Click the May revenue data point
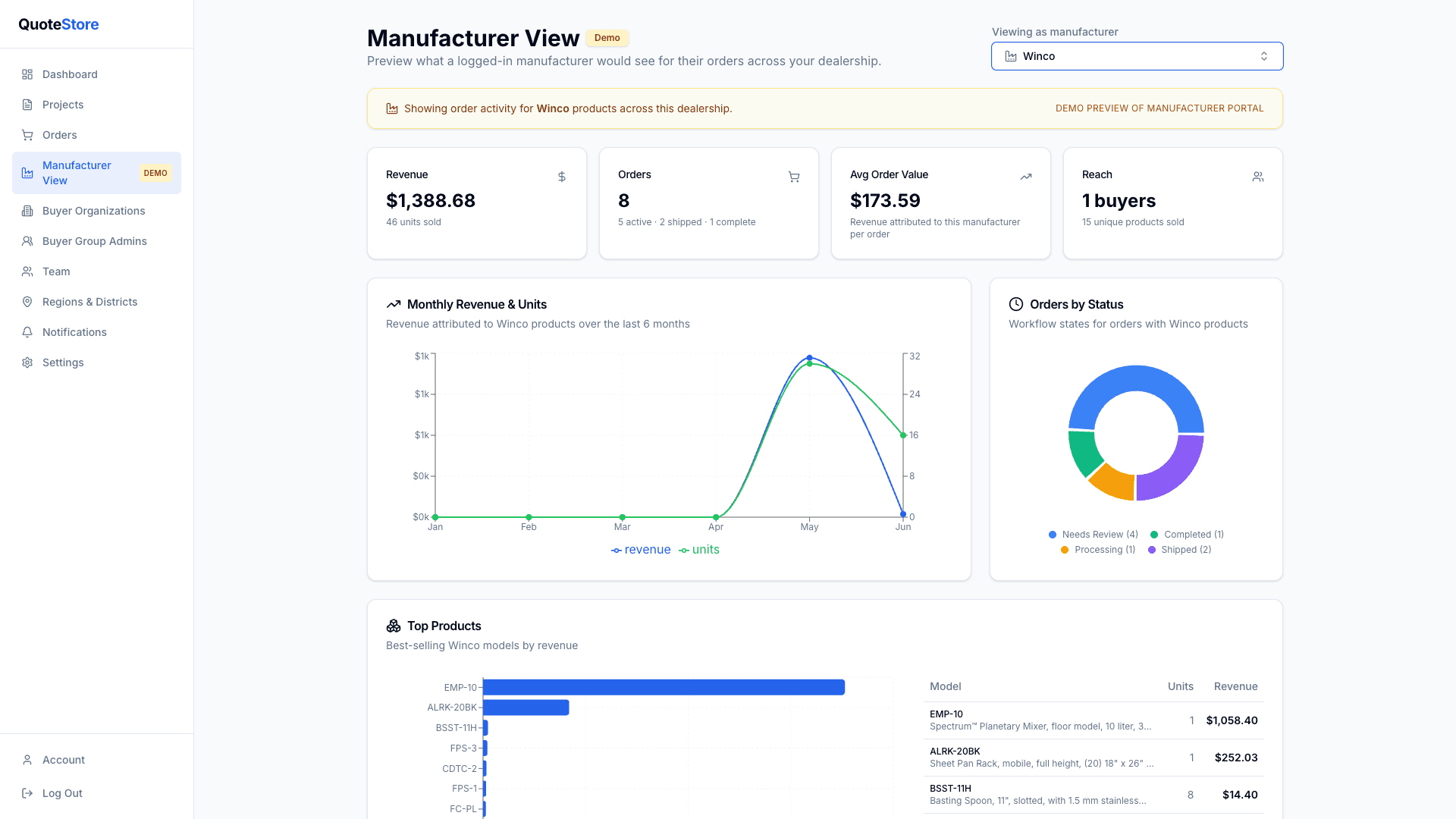 (x=809, y=358)
